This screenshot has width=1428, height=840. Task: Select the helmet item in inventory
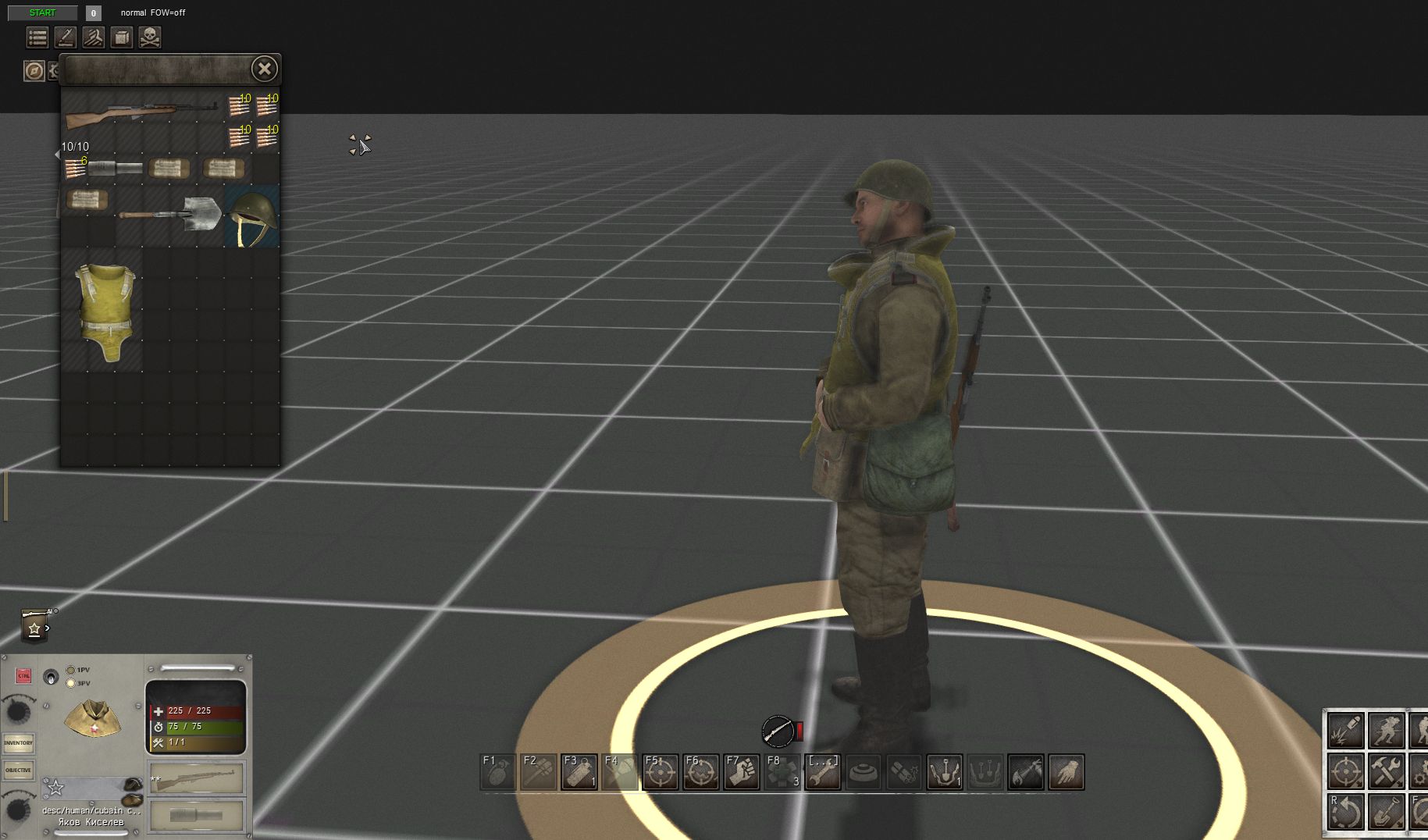(x=252, y=215)
